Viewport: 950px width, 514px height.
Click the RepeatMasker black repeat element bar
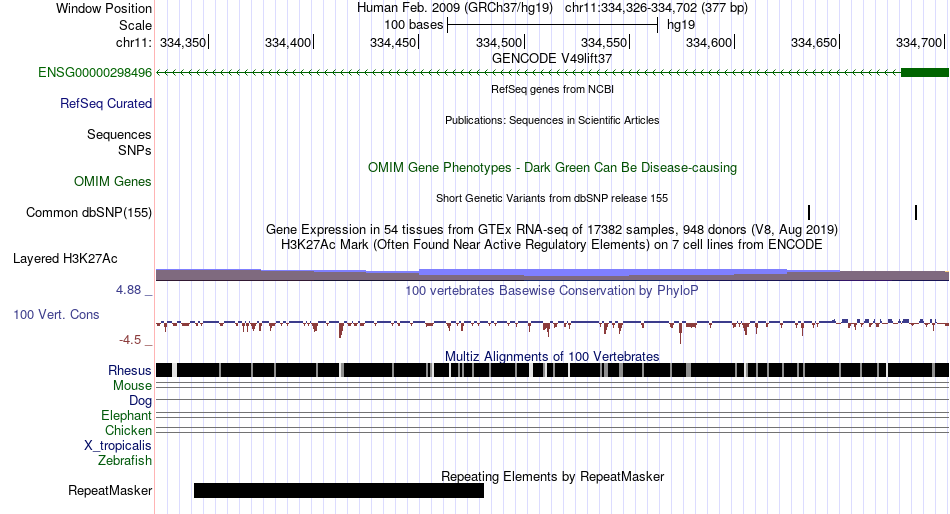(x=339, y=490)
